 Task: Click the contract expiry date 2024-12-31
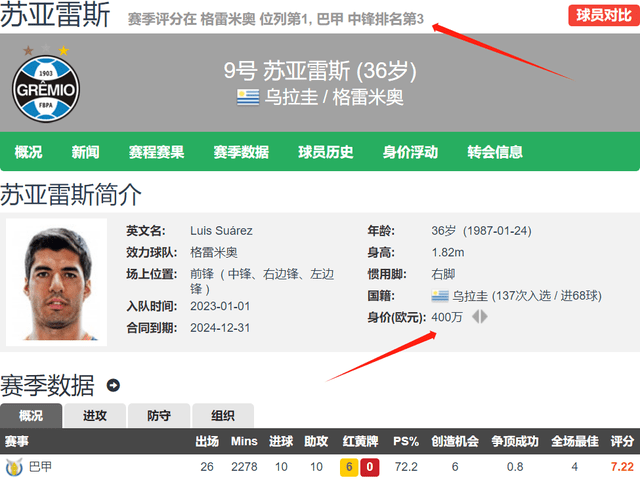pyautogui.click(x=220, y=328)
